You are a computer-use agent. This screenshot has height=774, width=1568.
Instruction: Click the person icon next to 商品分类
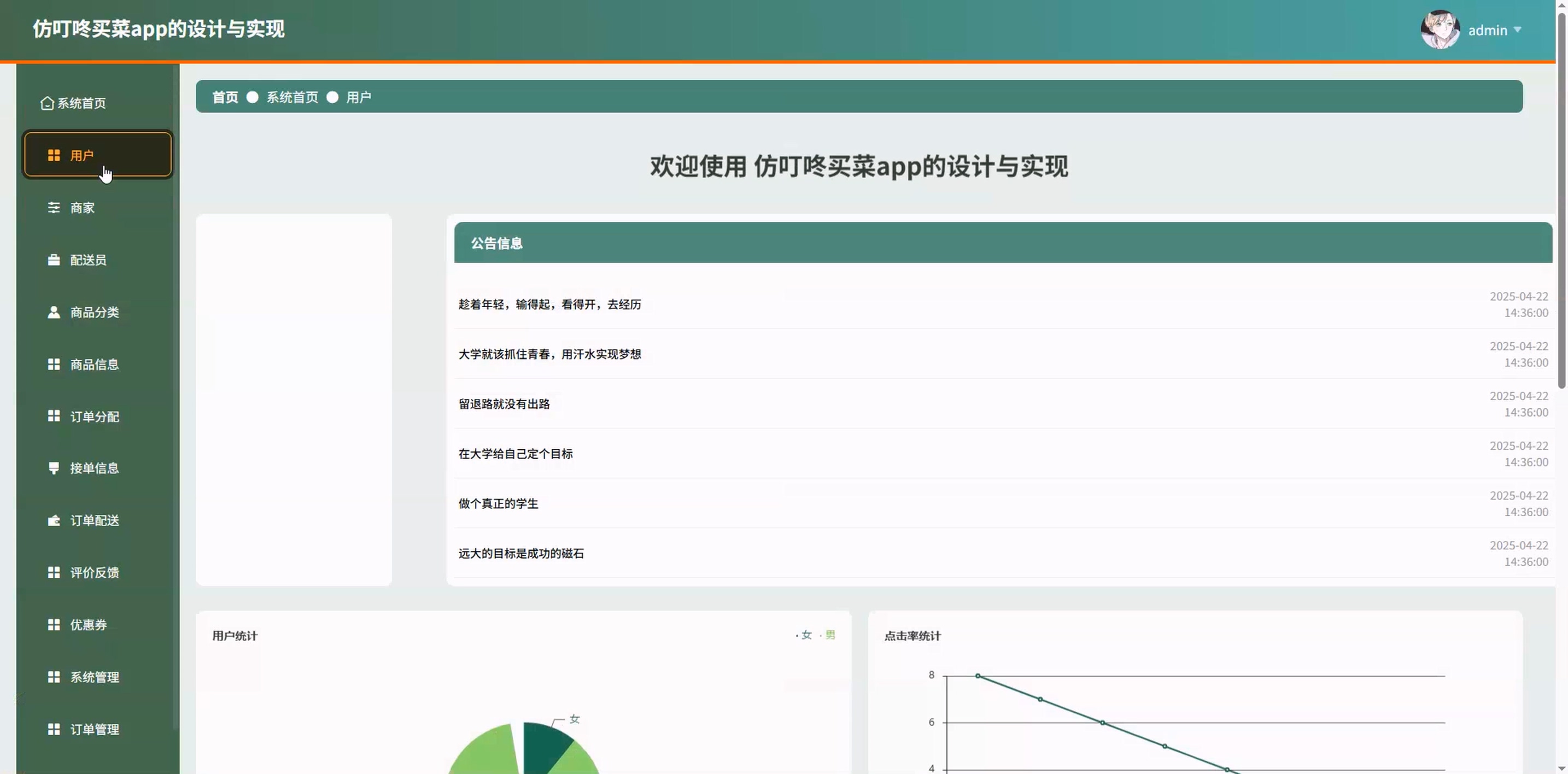click(54, 312)
